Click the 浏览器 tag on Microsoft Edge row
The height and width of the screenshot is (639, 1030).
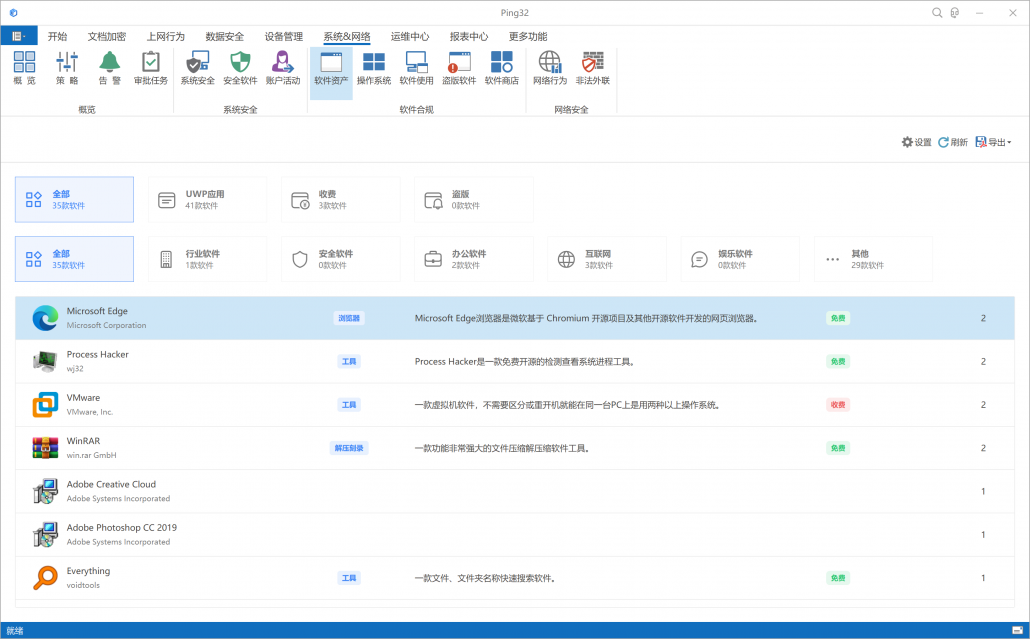pyautogui.click(x=349, y=318)
